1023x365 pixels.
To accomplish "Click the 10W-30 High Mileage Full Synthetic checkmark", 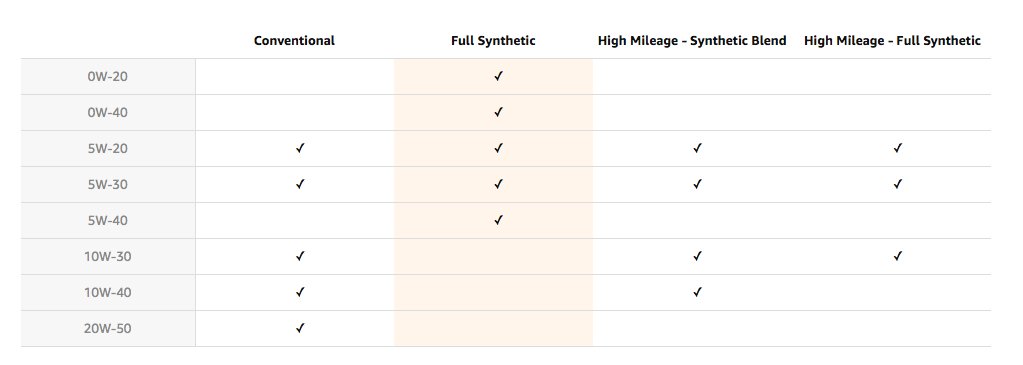I will point(898,256).
